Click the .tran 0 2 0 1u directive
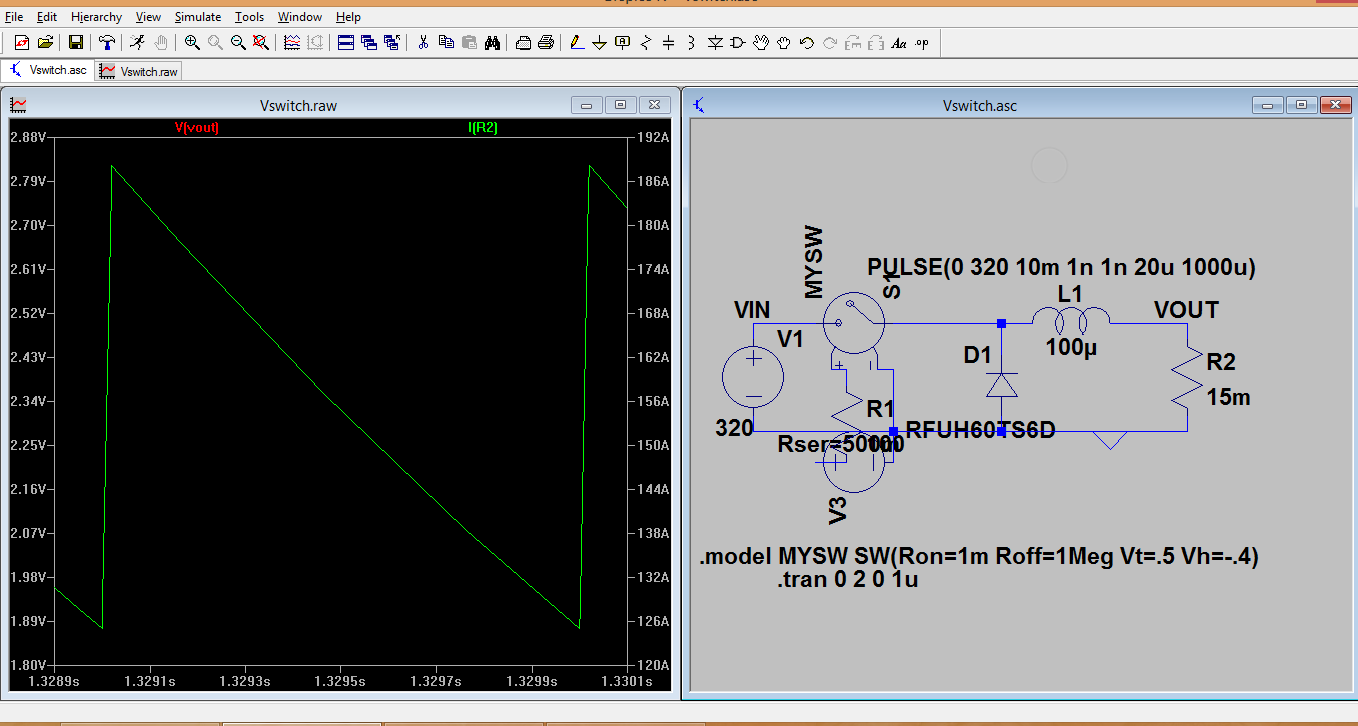This screenshot has height=726, width=1358. click(847, 579)
